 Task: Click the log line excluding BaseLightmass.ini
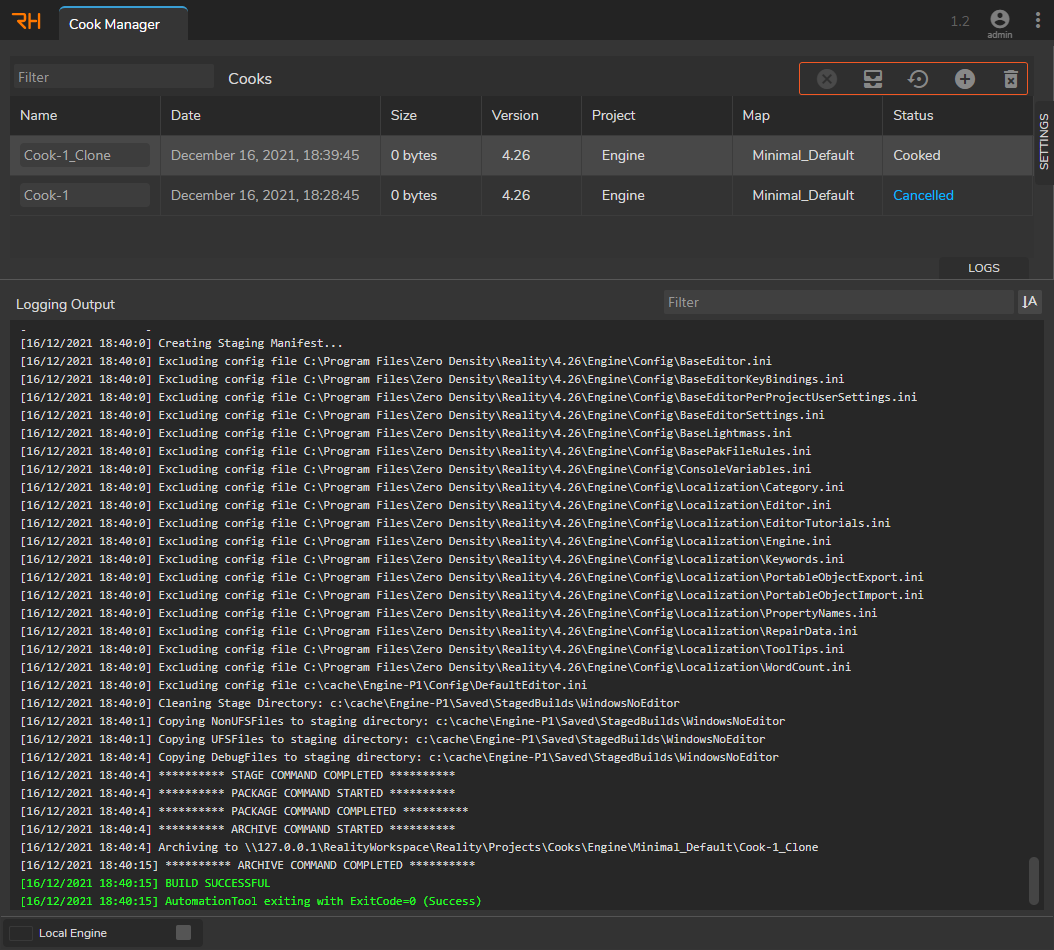pyautogui.click(x=406, y=433)
